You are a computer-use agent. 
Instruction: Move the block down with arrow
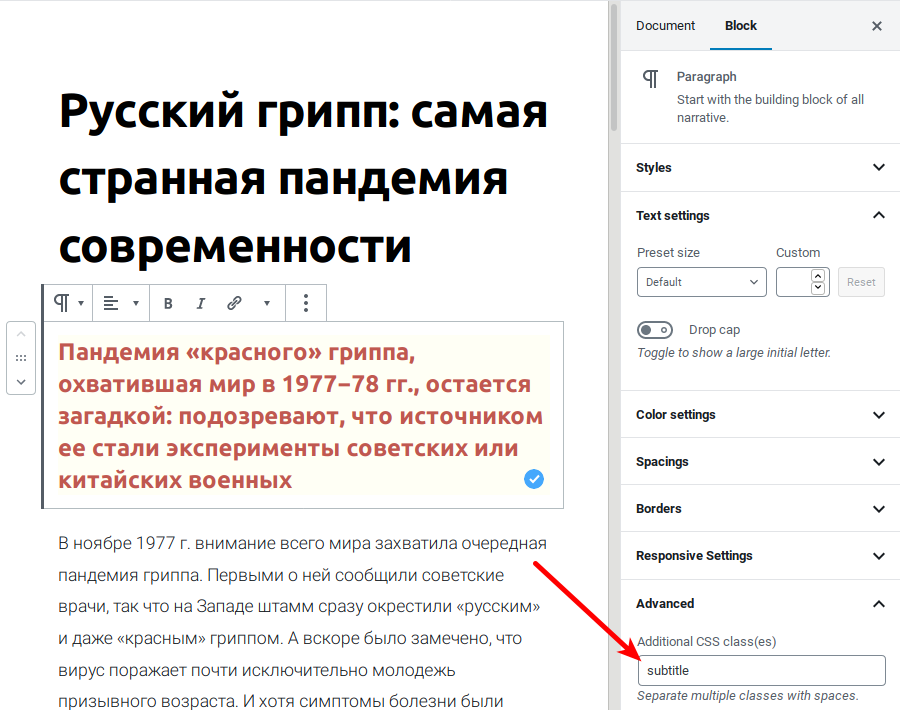(x=21, y=382)
